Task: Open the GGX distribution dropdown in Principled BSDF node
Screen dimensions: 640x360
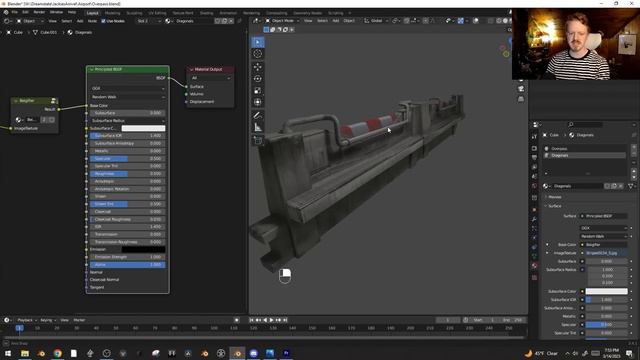Action: coord(128,89)
